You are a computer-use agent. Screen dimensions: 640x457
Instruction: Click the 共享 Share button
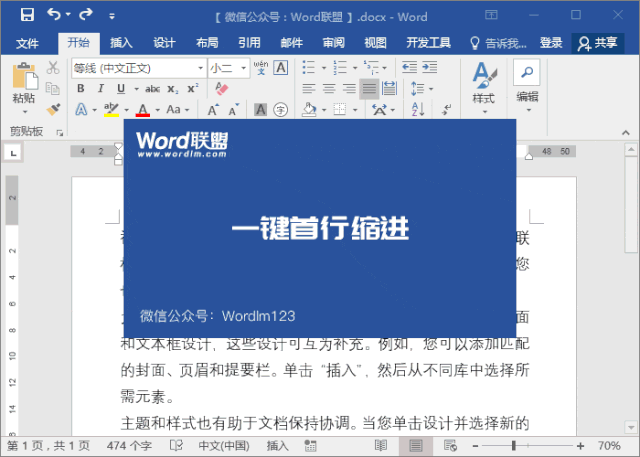pos(598,43)
